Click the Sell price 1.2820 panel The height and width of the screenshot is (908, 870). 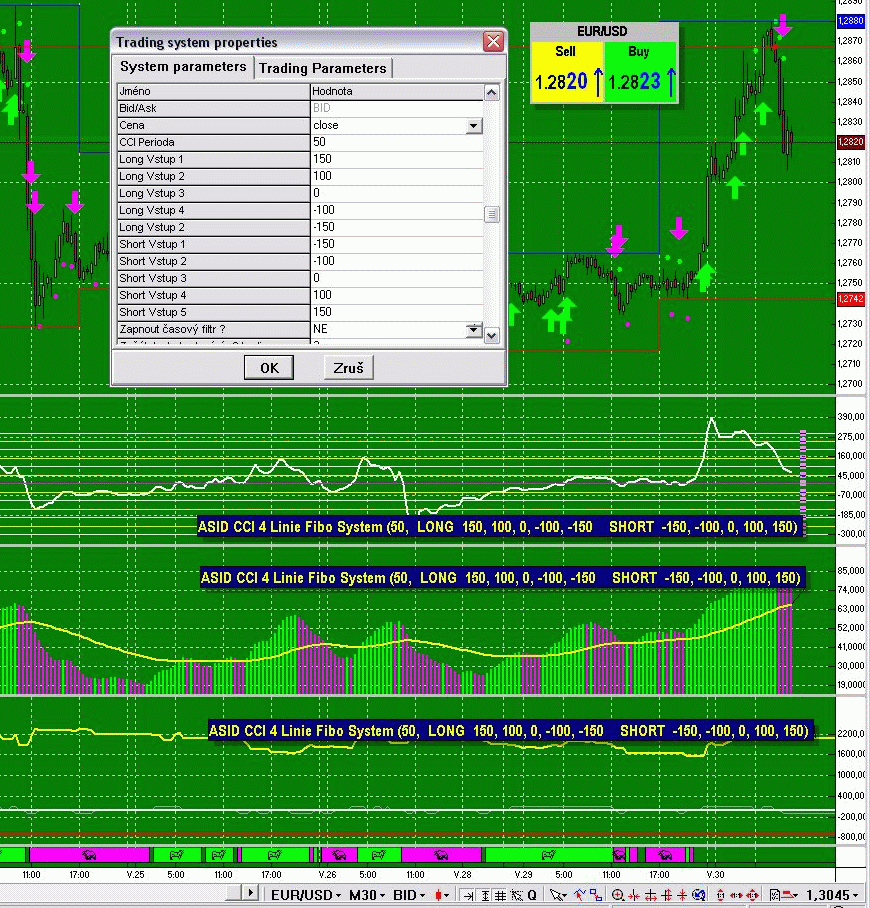[x=566, y=72]
